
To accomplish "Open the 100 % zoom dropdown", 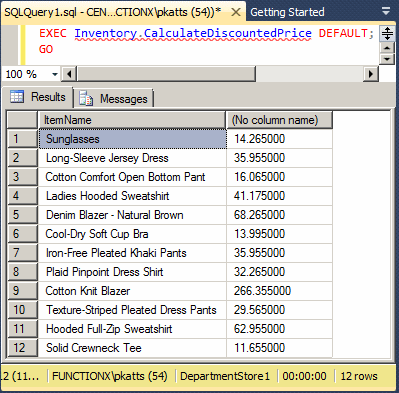I will [55, 74].
